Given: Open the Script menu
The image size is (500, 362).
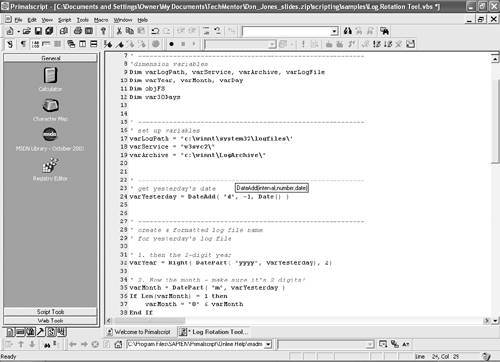Looking at the screenshot, I should [64, 20].
